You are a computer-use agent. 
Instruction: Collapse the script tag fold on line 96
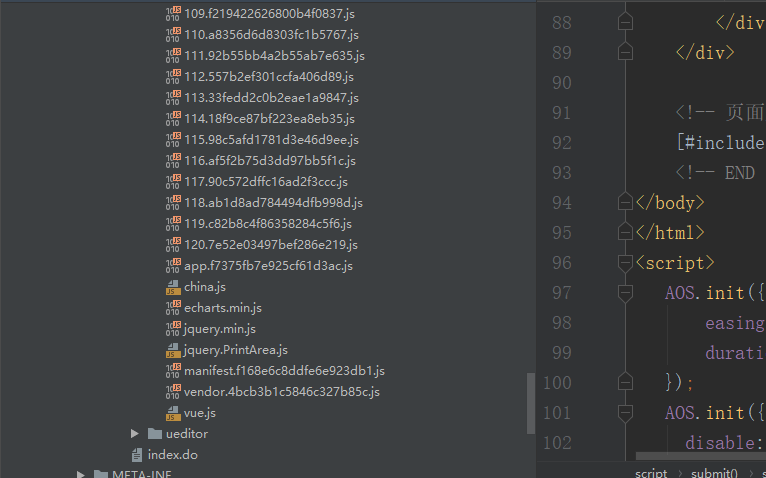tap(625, 262)
